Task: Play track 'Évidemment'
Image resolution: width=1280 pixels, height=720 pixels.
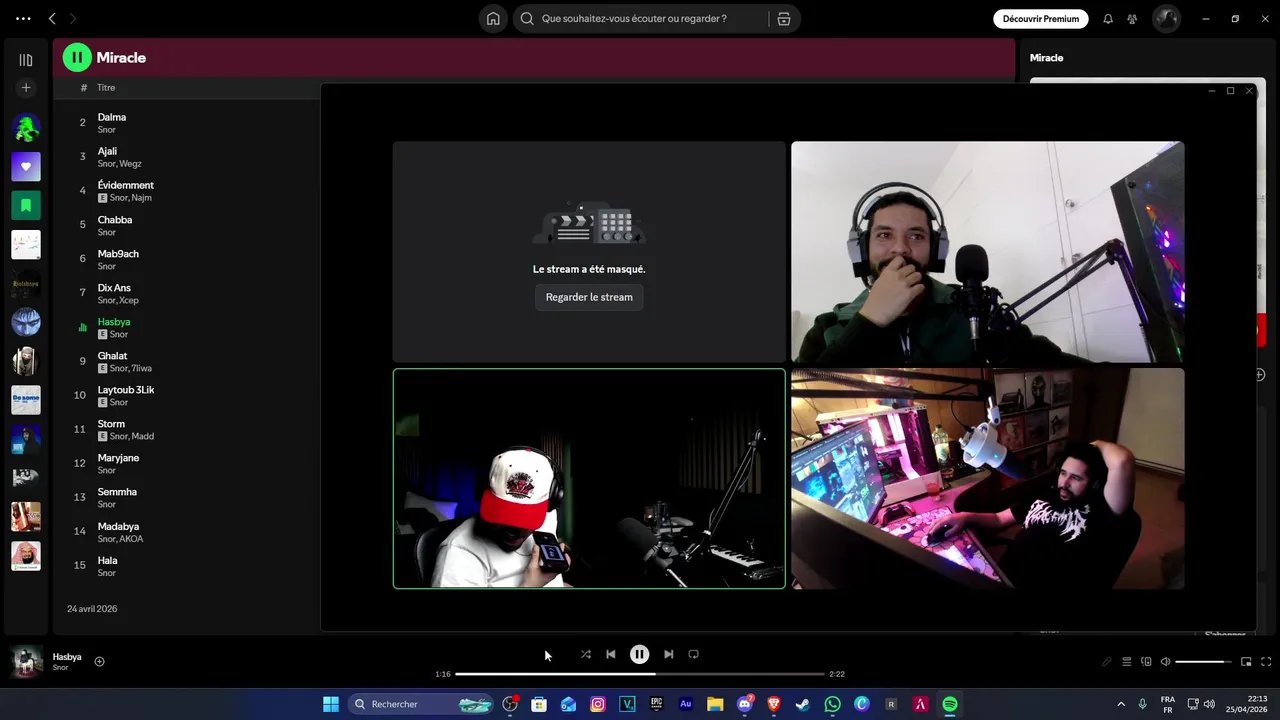Action: (x=126, y=185)
